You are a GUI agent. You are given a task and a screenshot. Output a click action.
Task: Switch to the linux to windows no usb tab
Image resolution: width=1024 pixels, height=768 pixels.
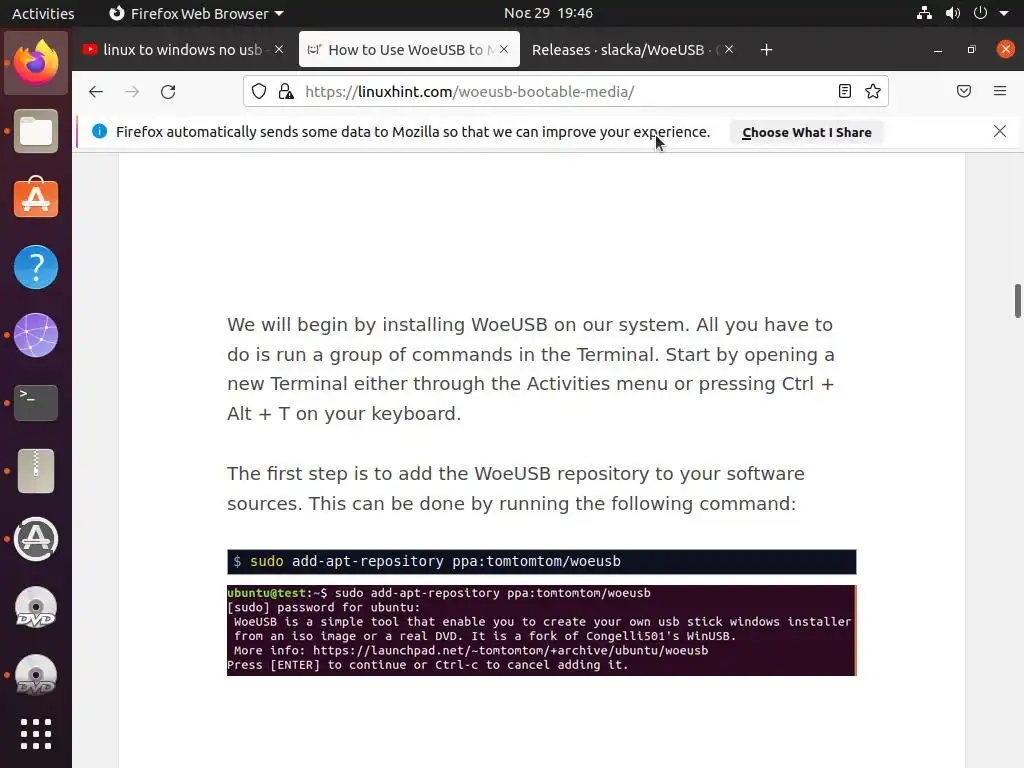click(x=183, y=50)
